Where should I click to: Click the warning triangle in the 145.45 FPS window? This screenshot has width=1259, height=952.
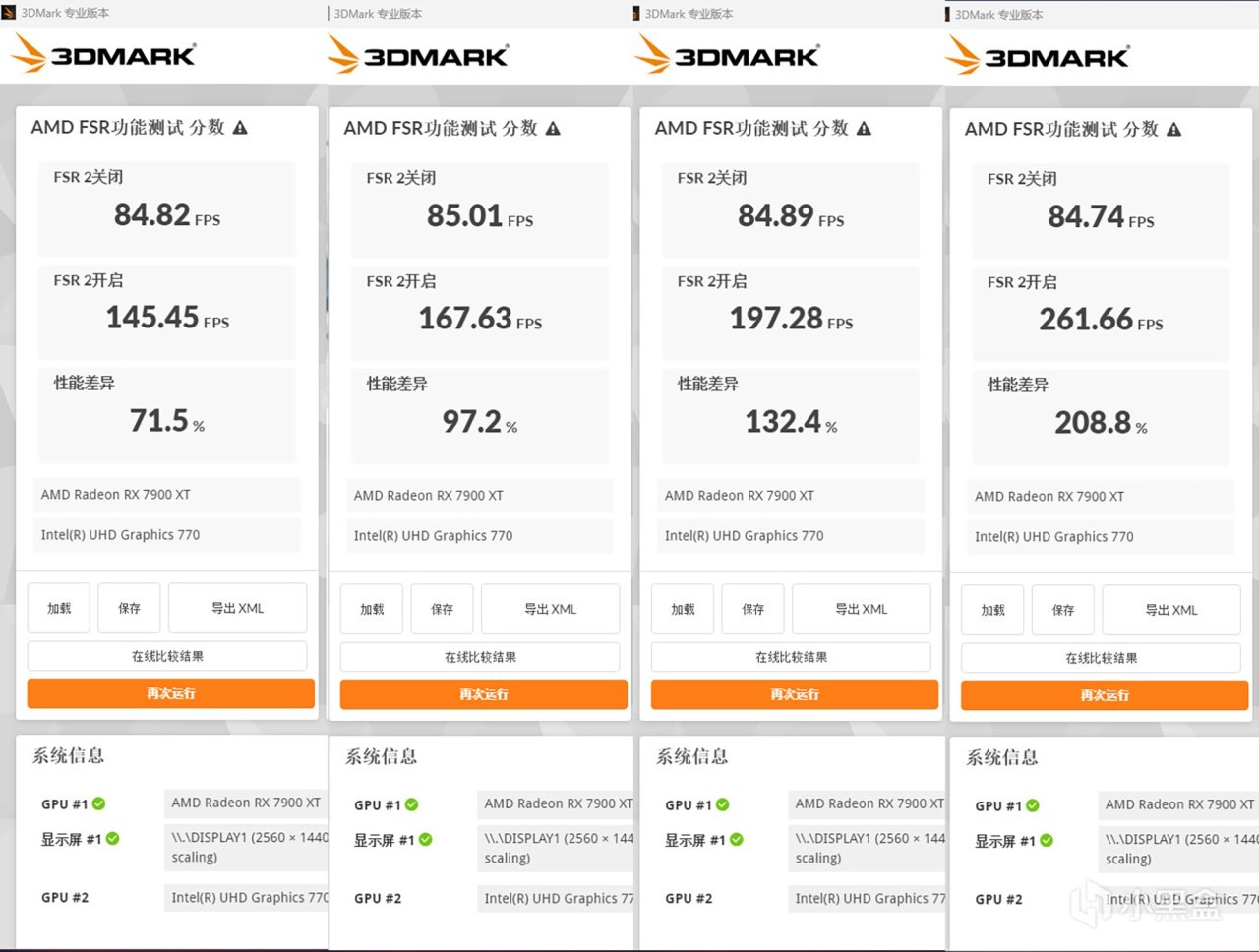click(240, 128)
